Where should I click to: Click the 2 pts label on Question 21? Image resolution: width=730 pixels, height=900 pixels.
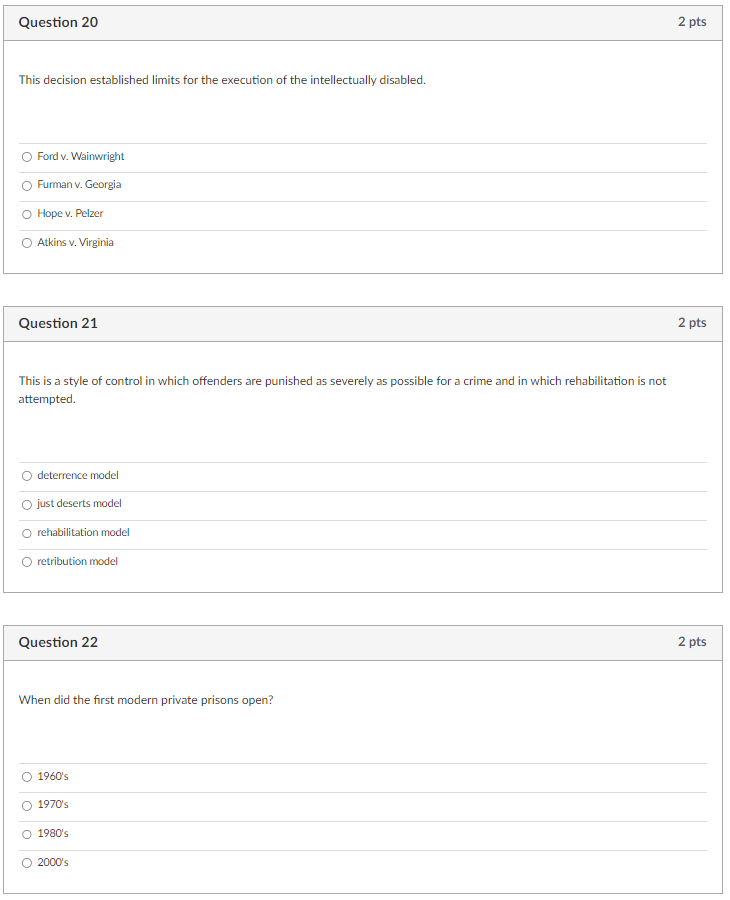click(691, 322)
